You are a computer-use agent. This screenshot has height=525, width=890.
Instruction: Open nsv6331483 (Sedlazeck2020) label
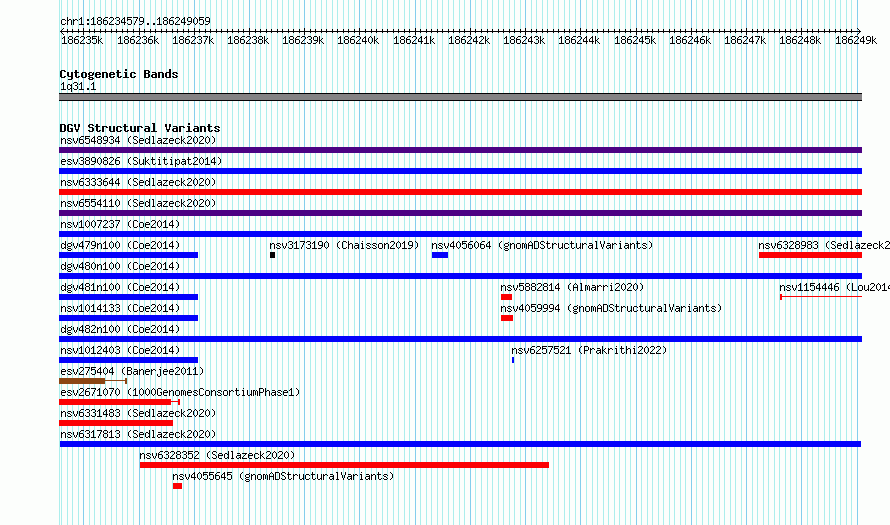[138, 413]
